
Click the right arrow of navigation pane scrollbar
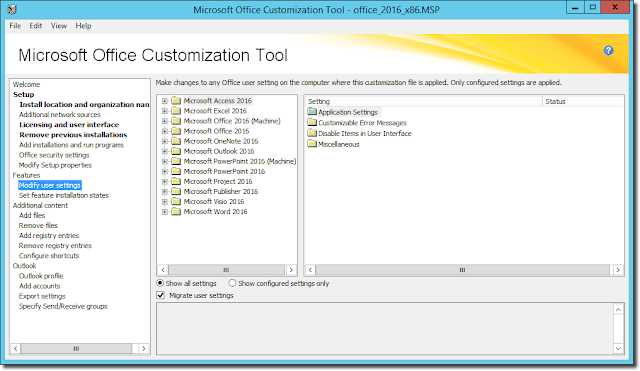point(144,349)
